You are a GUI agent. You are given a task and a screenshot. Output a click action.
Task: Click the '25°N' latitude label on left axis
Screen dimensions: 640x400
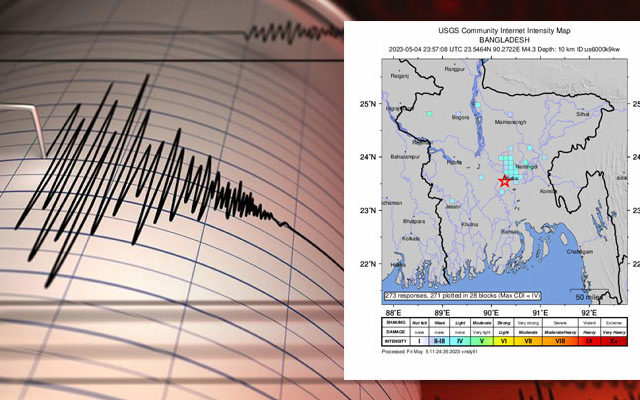[x=368, y=104]
